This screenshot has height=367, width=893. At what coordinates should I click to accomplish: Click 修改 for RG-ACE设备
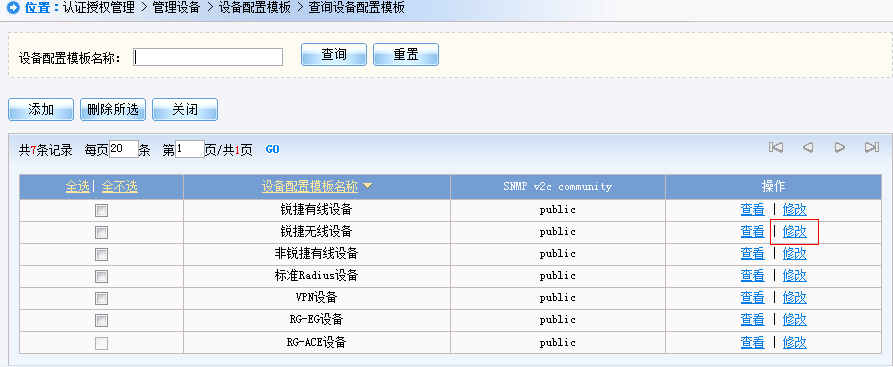795,342
